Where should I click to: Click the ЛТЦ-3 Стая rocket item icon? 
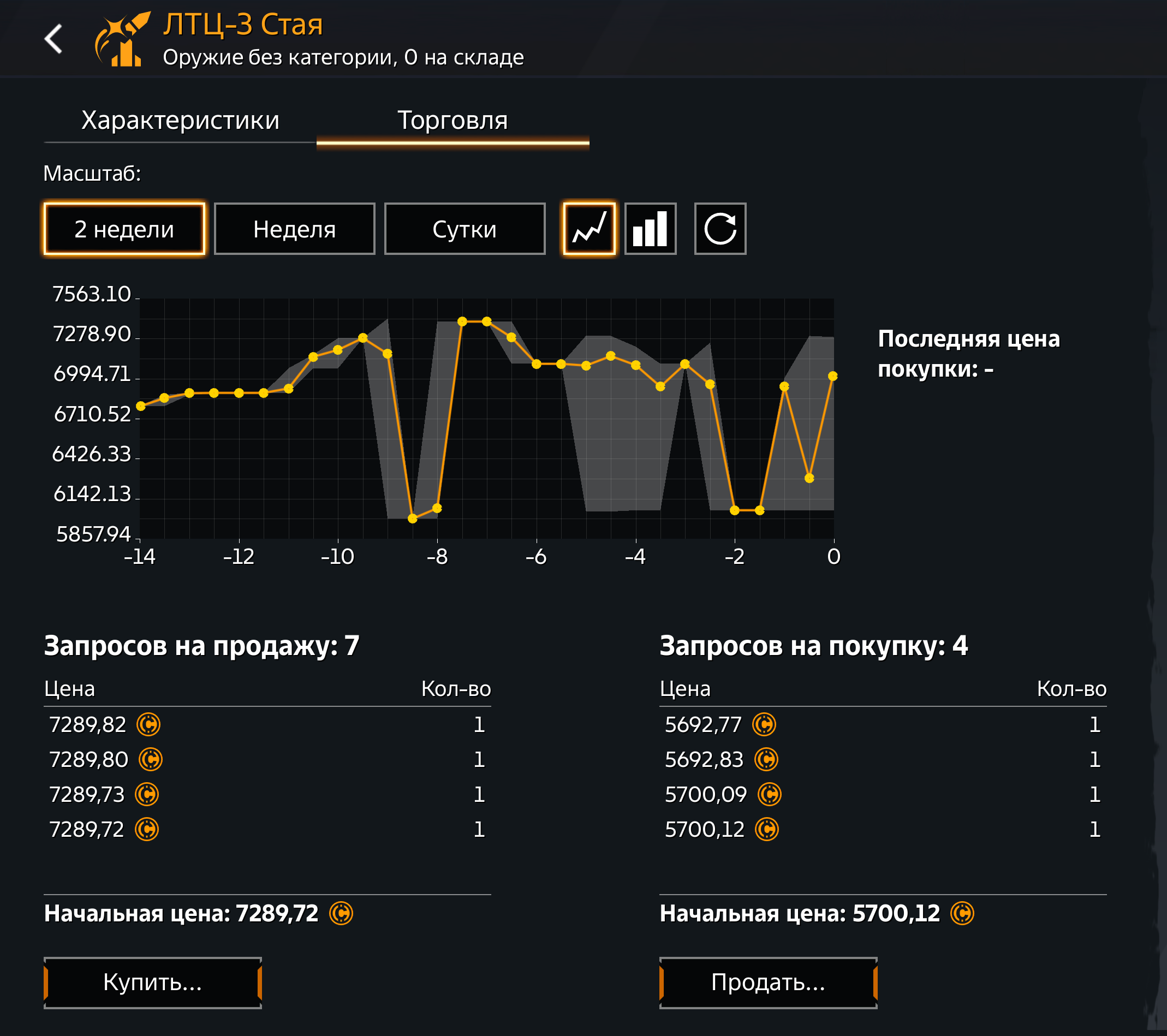[x=122, y=39]
